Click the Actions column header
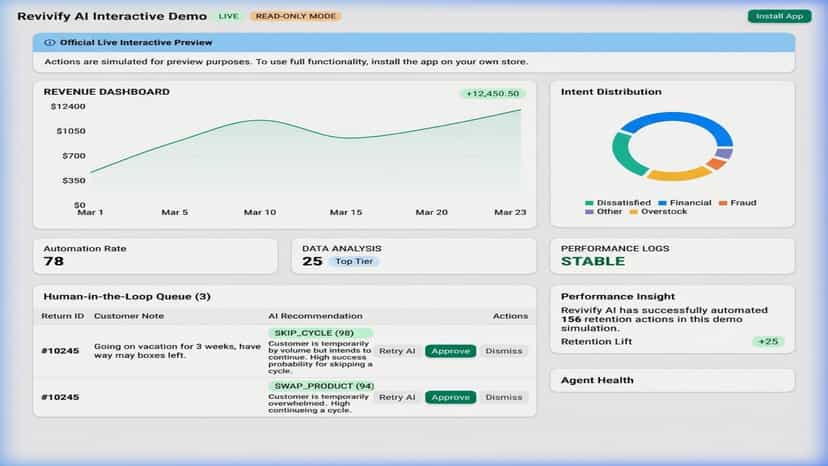This screenshot has width=828, height=466. coord(510,316)
